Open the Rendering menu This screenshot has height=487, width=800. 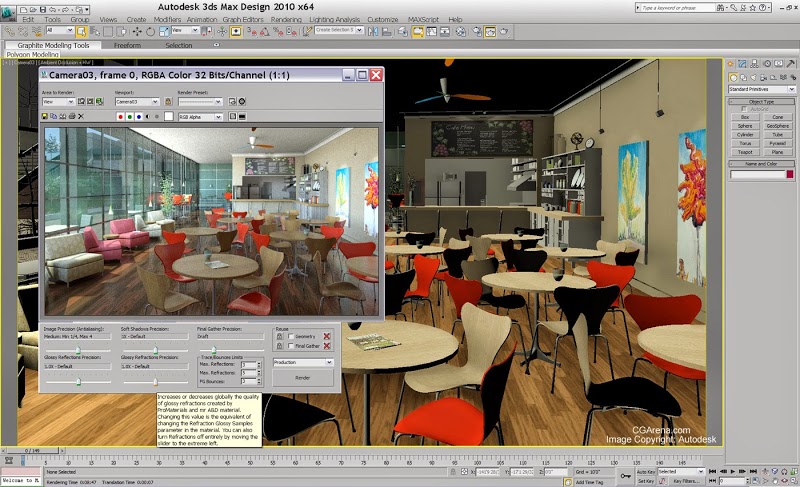(x=286, y=19)
